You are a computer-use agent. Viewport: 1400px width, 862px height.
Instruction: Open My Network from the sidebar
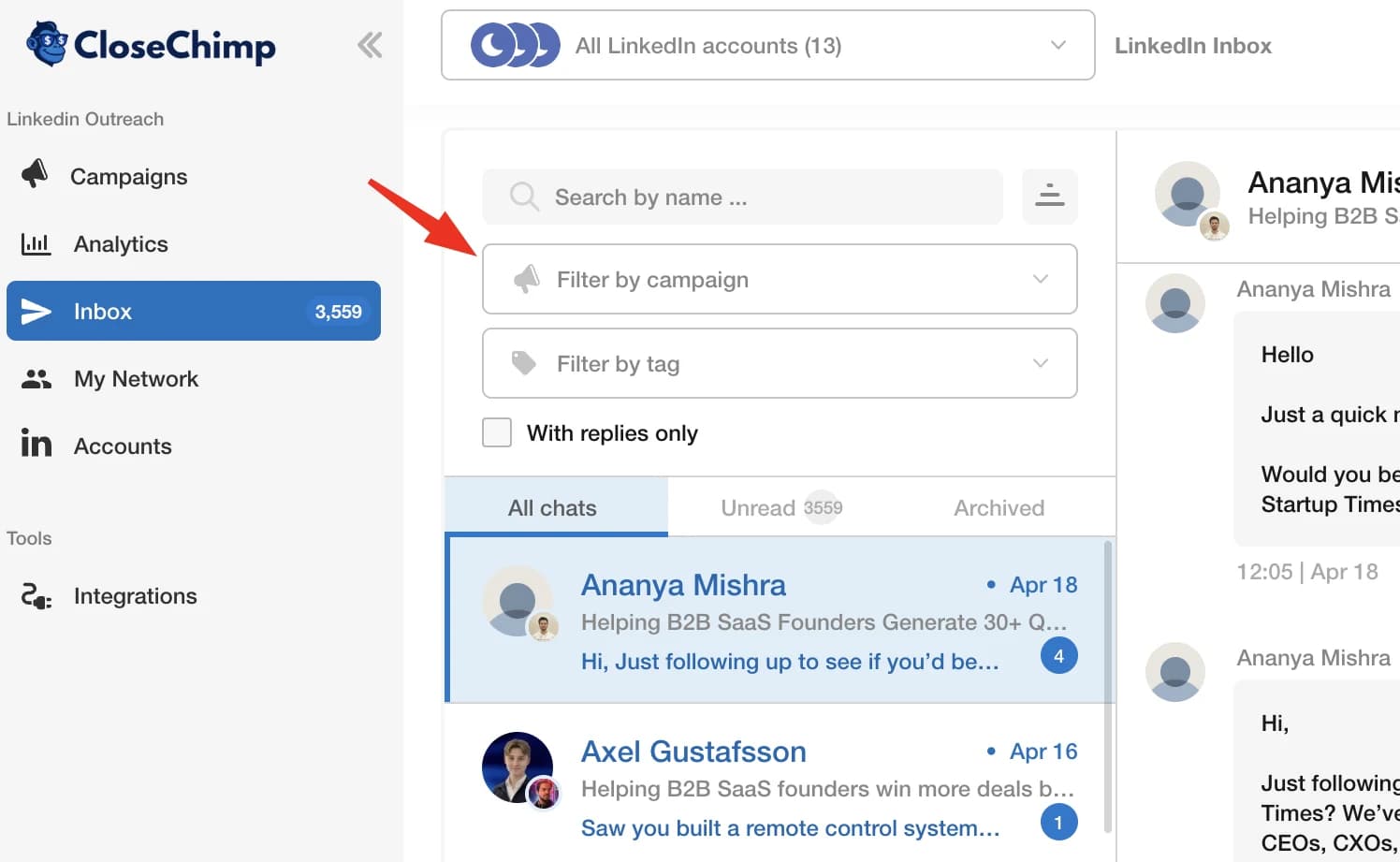pyautogui.click(x=136, y=378)
